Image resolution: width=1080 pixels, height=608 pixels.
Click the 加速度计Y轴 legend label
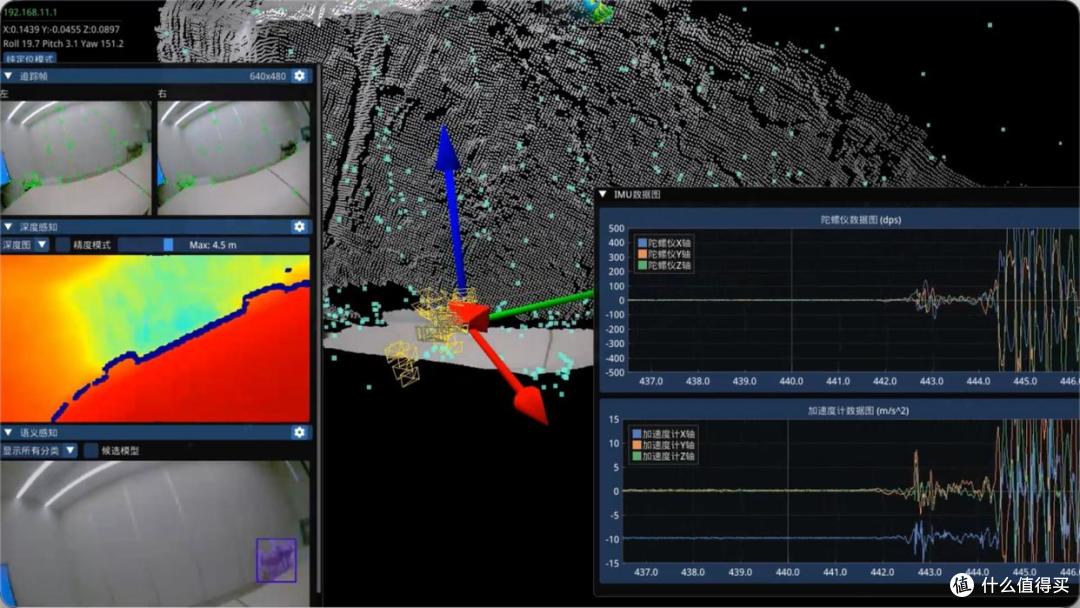click(669, 445)
